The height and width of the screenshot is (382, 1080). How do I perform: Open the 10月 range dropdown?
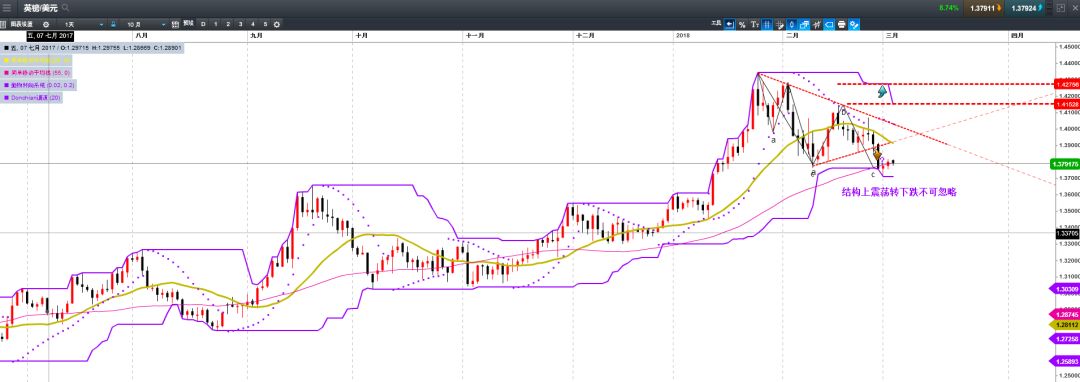tap(145, 24)
